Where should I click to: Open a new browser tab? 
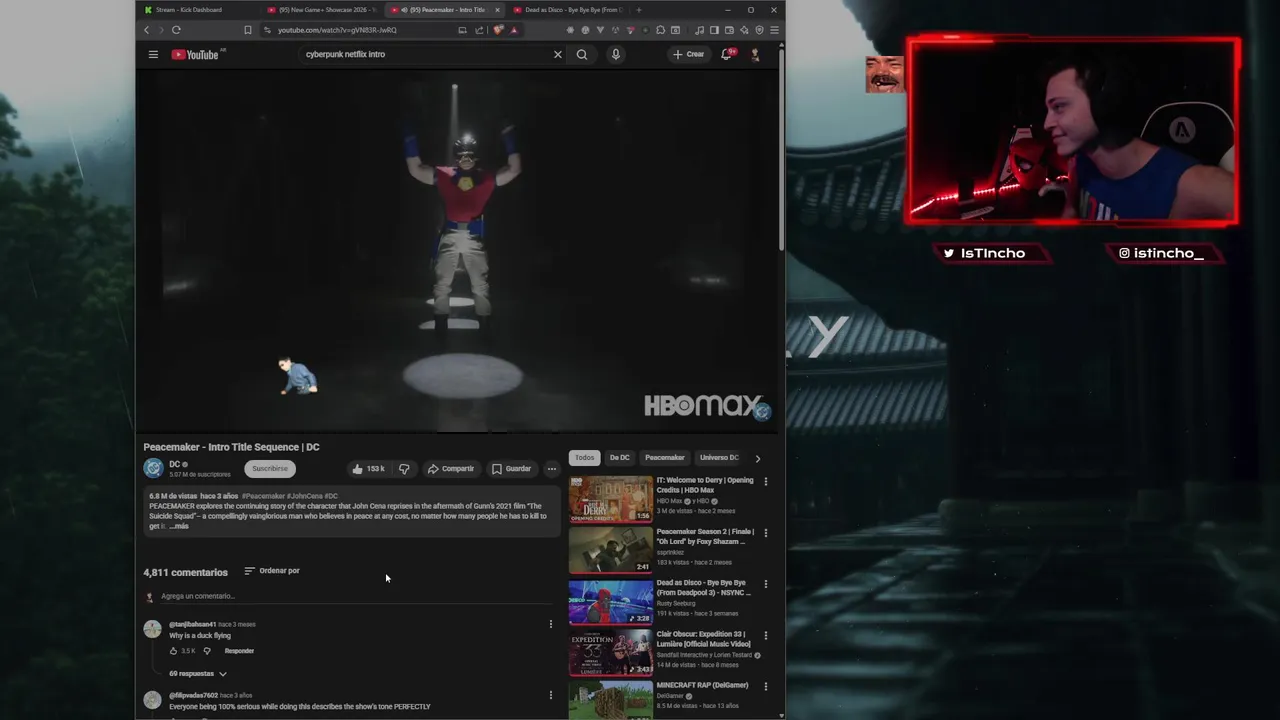coord(639,10)
